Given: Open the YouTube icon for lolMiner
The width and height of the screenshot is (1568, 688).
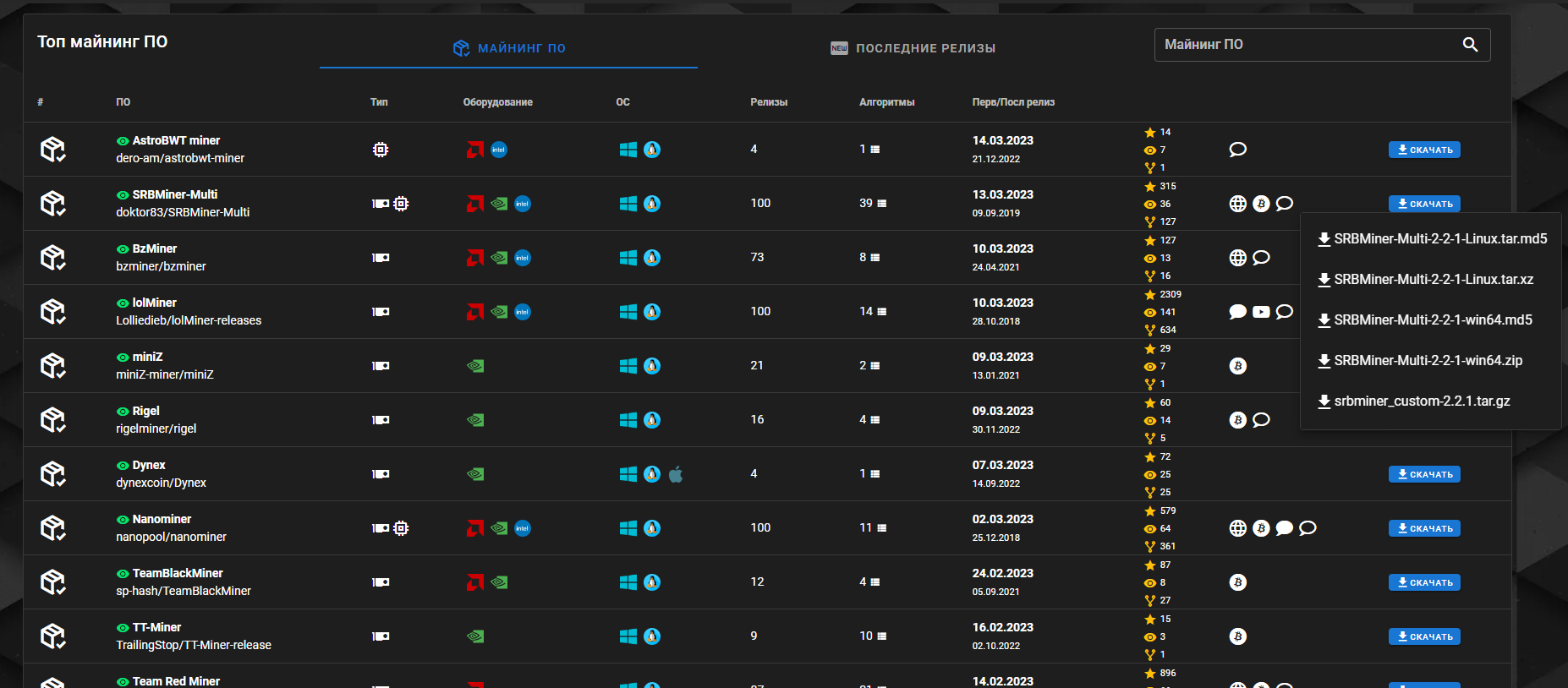Looking at the screenshot, I should pyautogui.click(x=1261, y=312).
